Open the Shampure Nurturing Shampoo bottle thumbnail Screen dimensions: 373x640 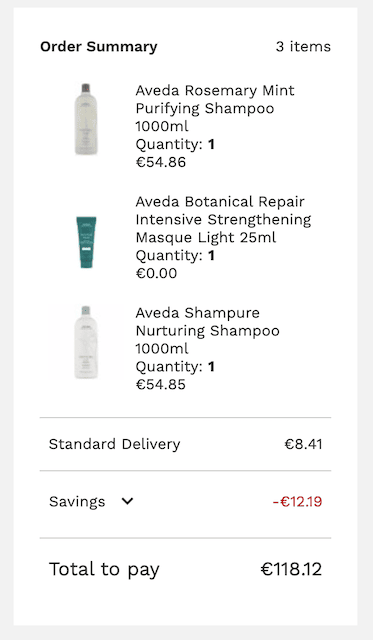tap(86, 342)
